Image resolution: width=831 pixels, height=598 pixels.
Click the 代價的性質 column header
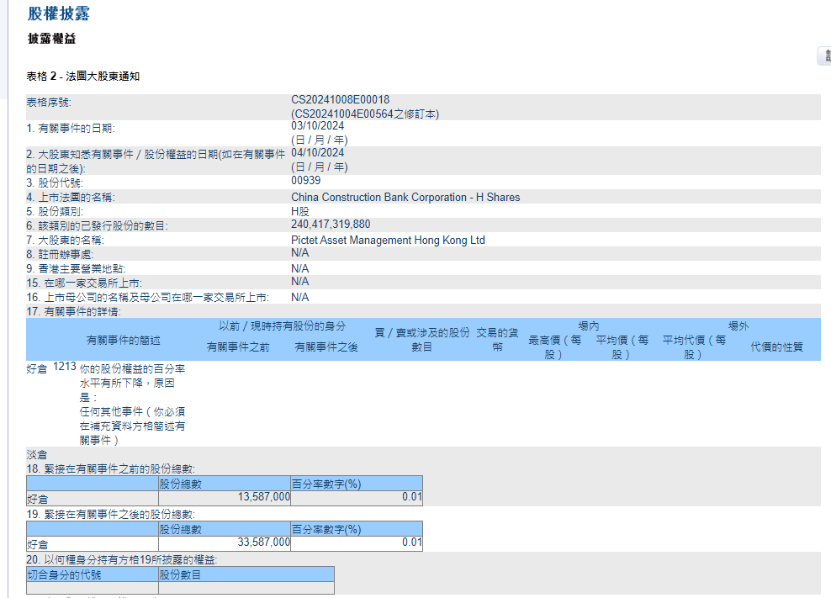(x=776, y=347)
